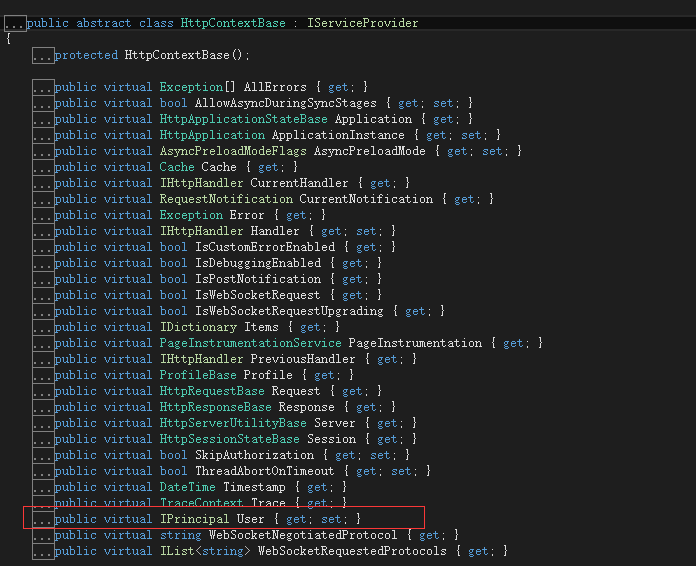This screenshot has width=696, height=566.
Task: Click the IHttpHandler type before PreviousHandler
Action: tap(202, 359)
